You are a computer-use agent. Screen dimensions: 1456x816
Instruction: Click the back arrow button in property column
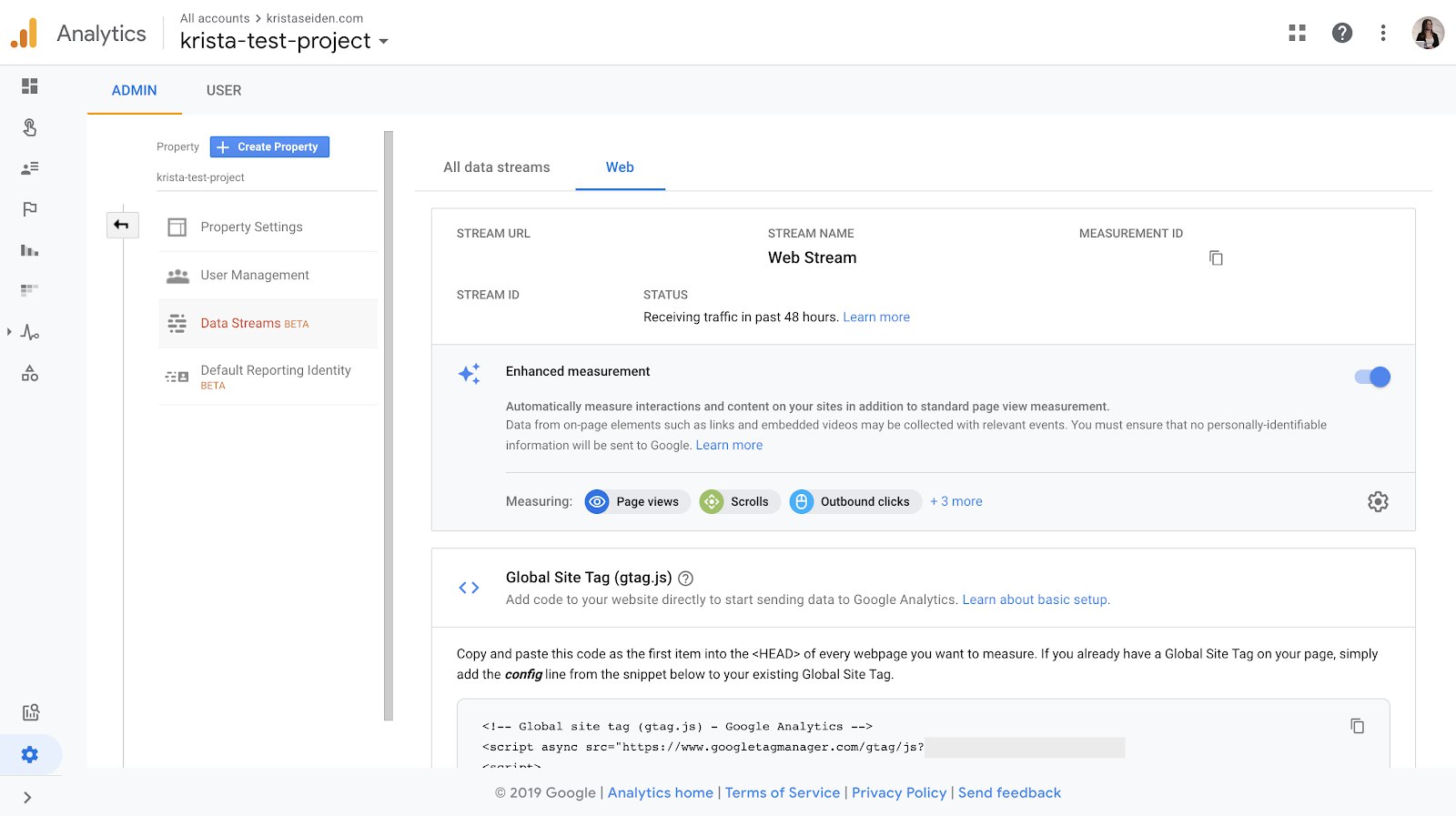[x=122, y=225]
